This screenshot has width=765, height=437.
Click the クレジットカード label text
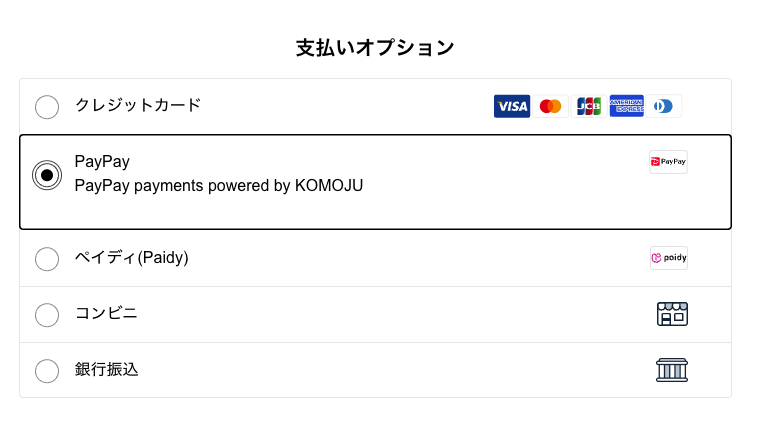tap(138, 105)
